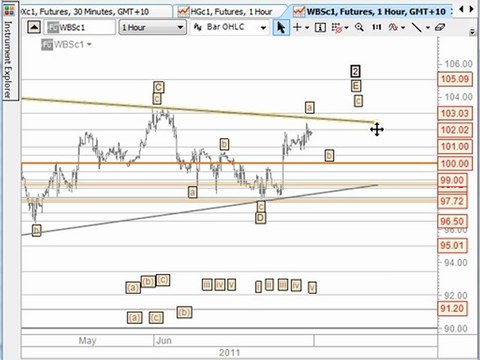Expand the line tool dropdown arrow

click(428, 28)
